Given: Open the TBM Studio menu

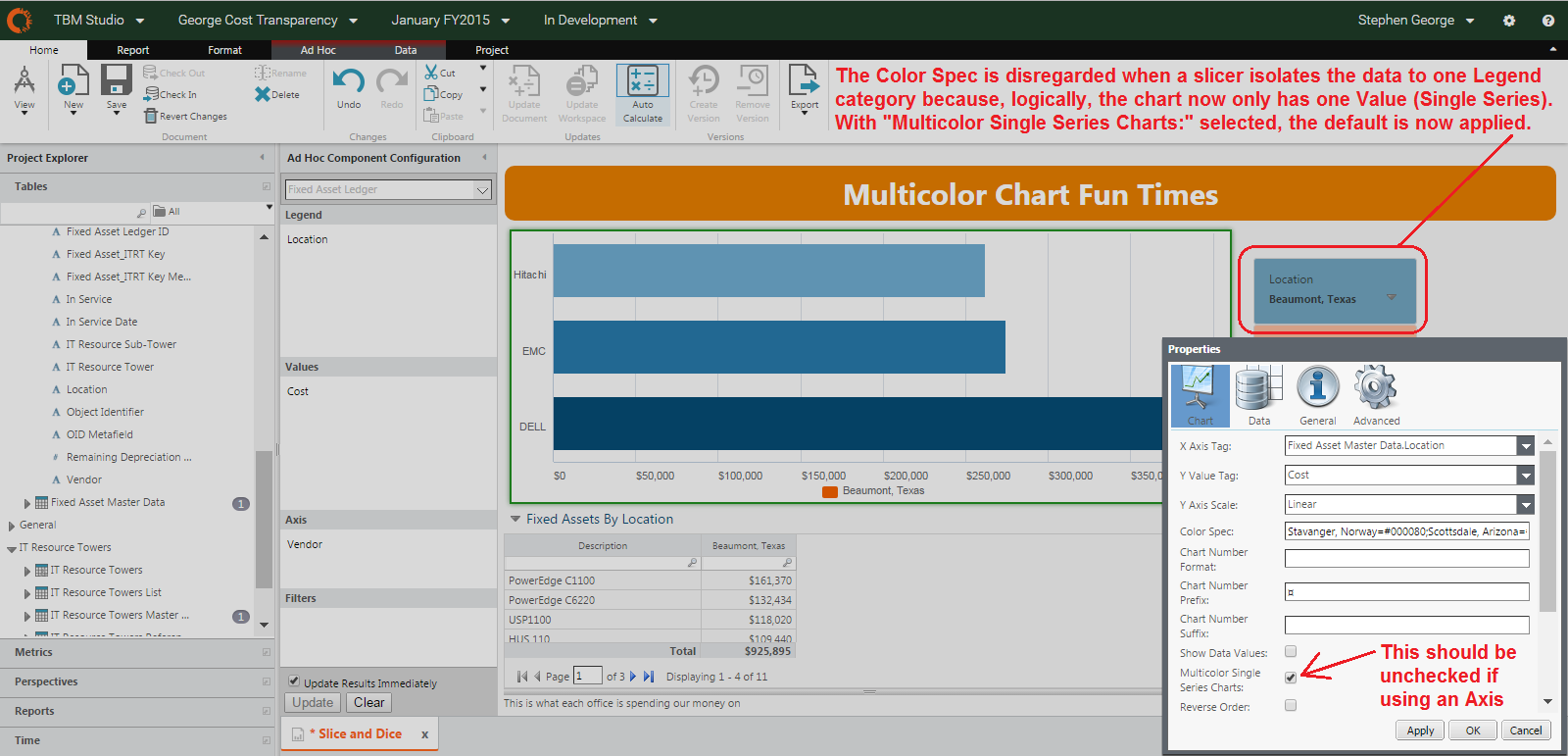Looking at the screenshot, I should [x=99, y=20].
